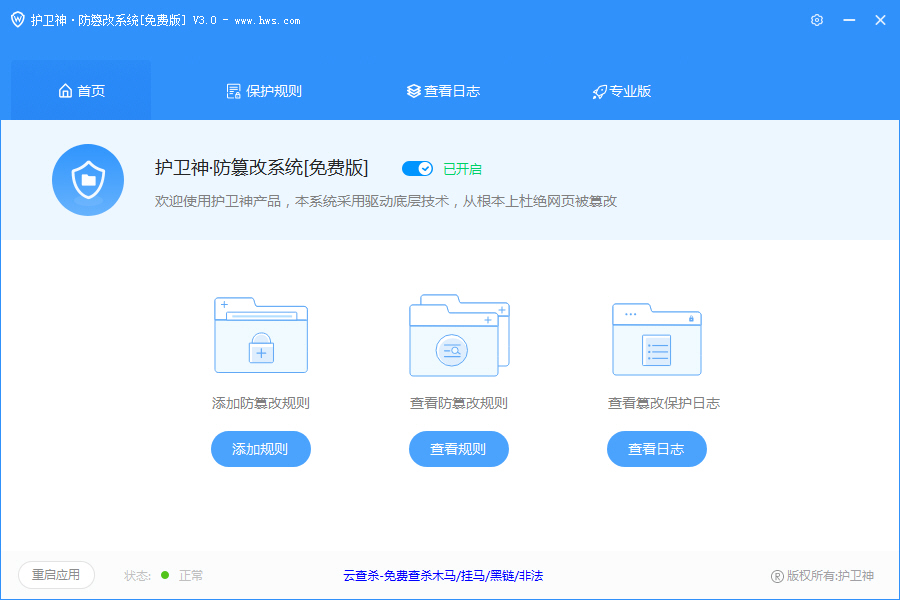The image size is (900, 600).
Task: Click the 添加防篡改规则 folder lock icon
Action: tap(261, 335)
